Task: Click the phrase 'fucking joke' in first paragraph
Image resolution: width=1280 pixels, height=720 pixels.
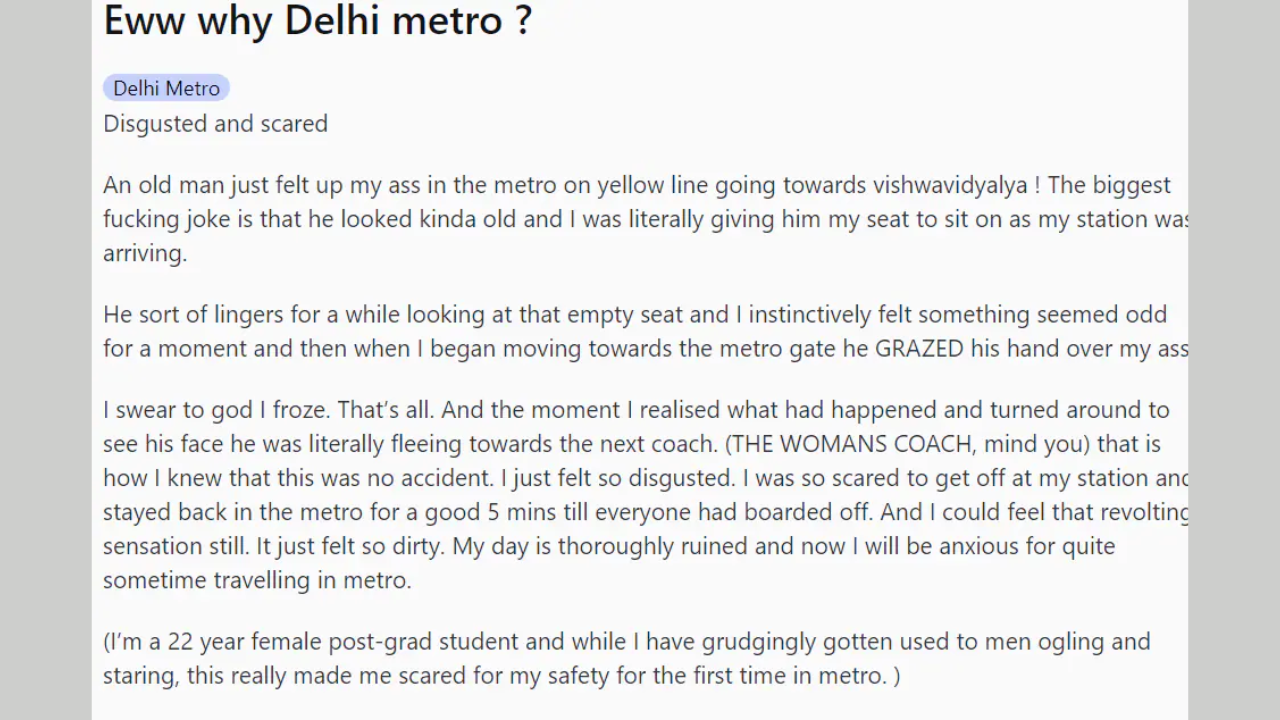Action: coord(166,219)
